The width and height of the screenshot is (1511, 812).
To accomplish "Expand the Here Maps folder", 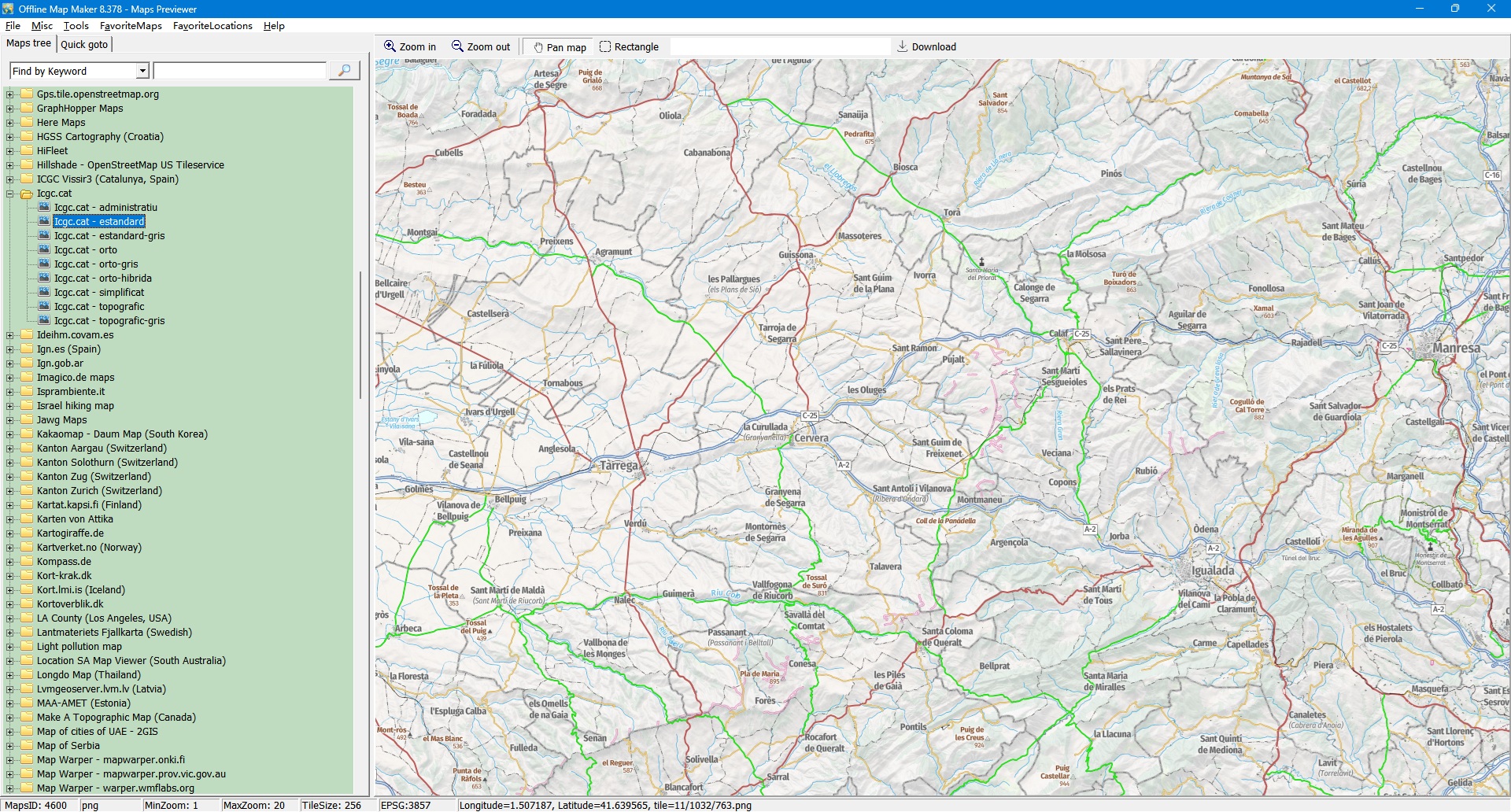I will pos(10,123).
